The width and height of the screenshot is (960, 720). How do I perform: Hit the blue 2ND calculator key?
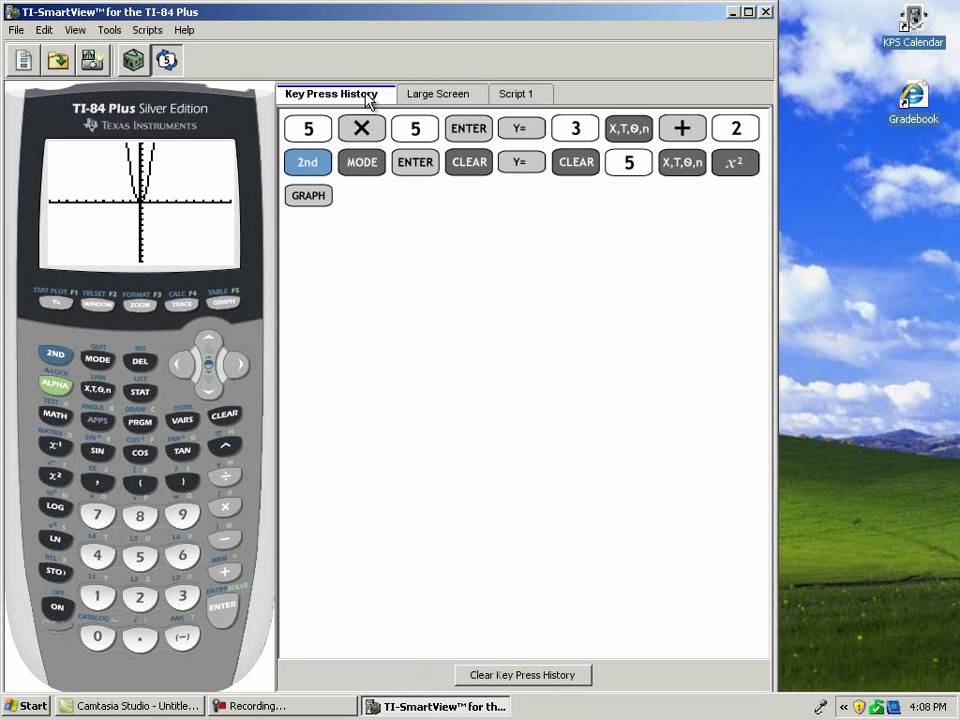pyautogui.click(x=55, y=354)
